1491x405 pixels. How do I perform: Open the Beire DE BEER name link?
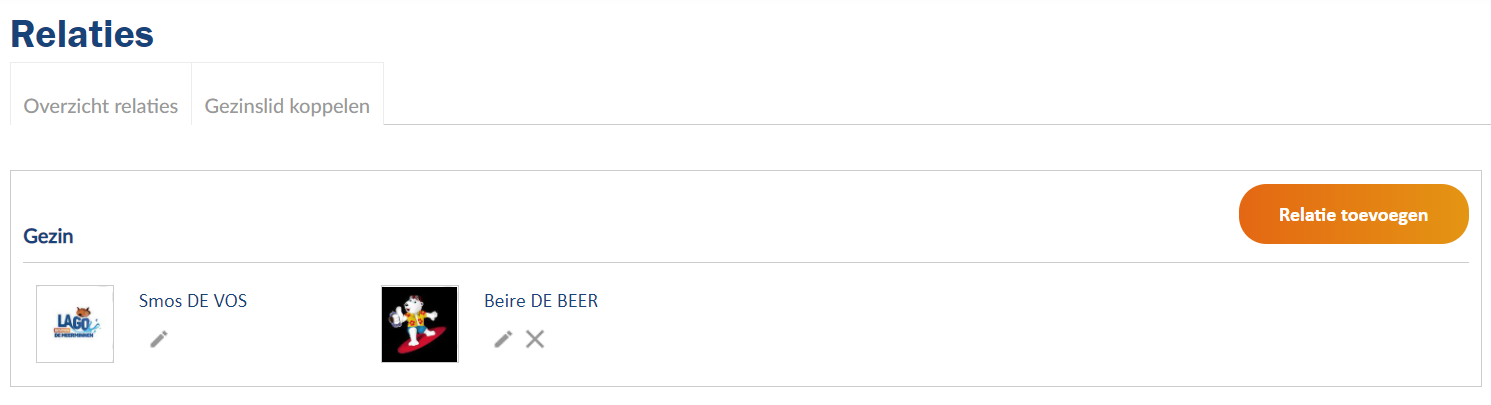coord(541,301)
